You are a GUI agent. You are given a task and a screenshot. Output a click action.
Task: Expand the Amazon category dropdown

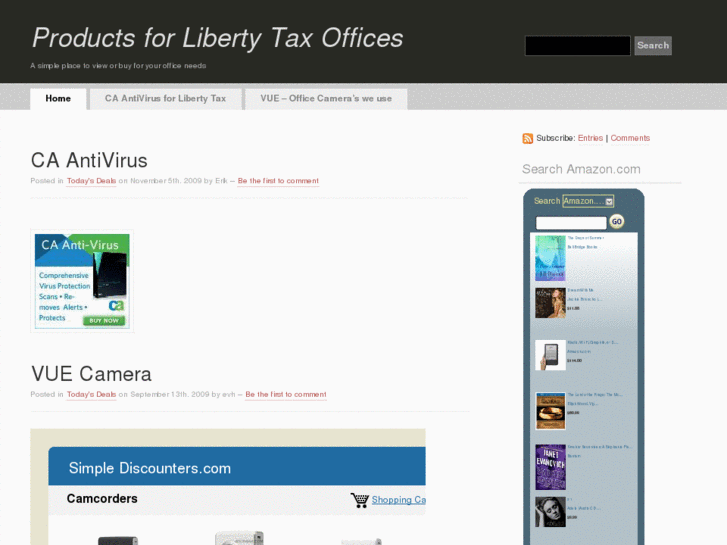coord(588,201)
